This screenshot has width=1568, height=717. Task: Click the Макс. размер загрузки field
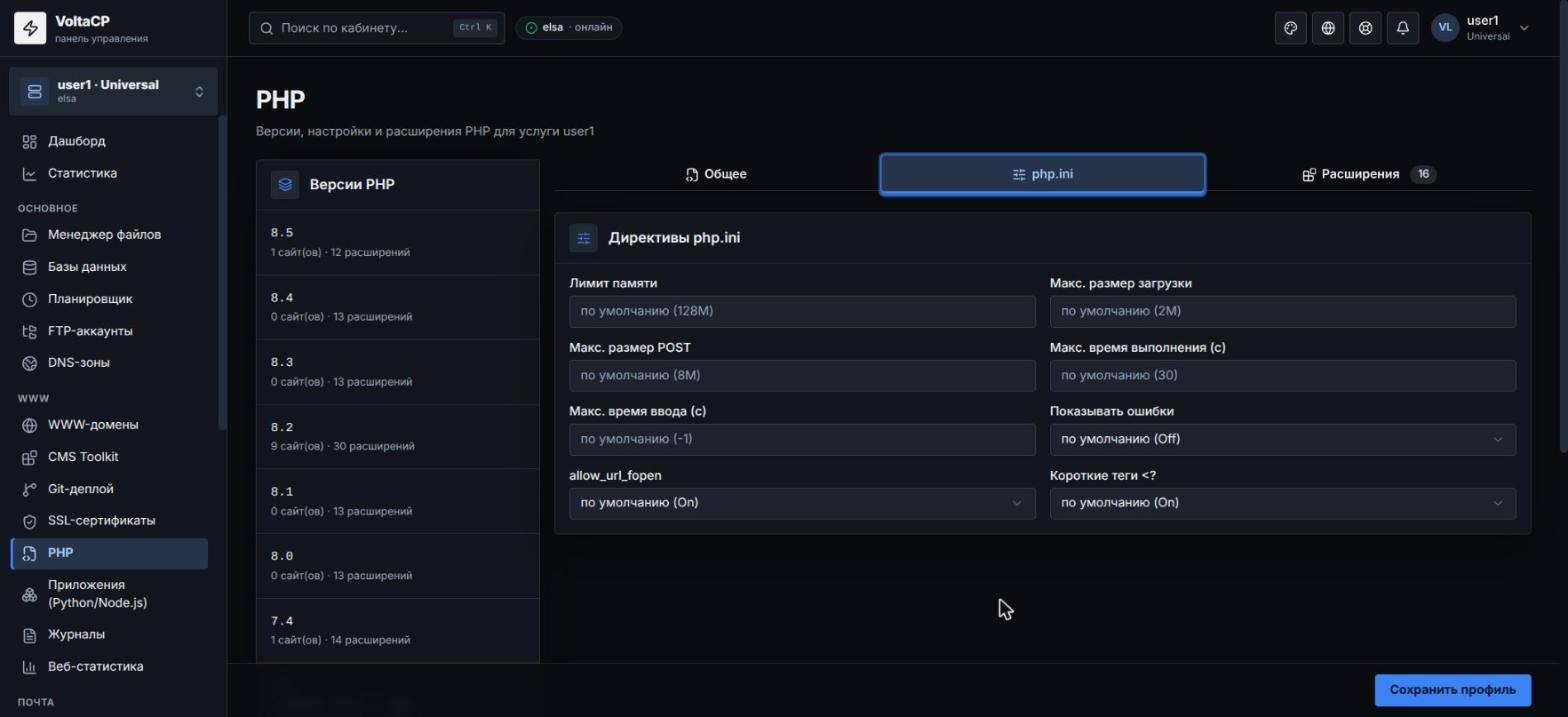tap(1282, 311)
